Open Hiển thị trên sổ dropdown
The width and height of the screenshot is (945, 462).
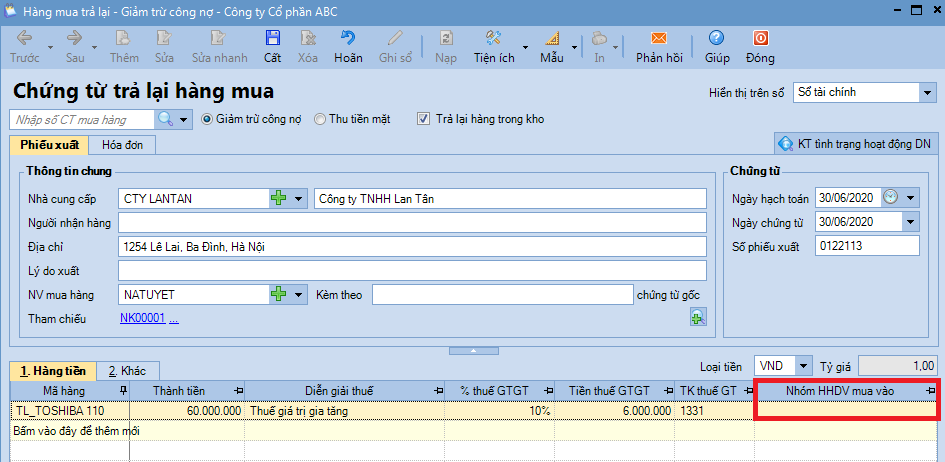point(926,93)
